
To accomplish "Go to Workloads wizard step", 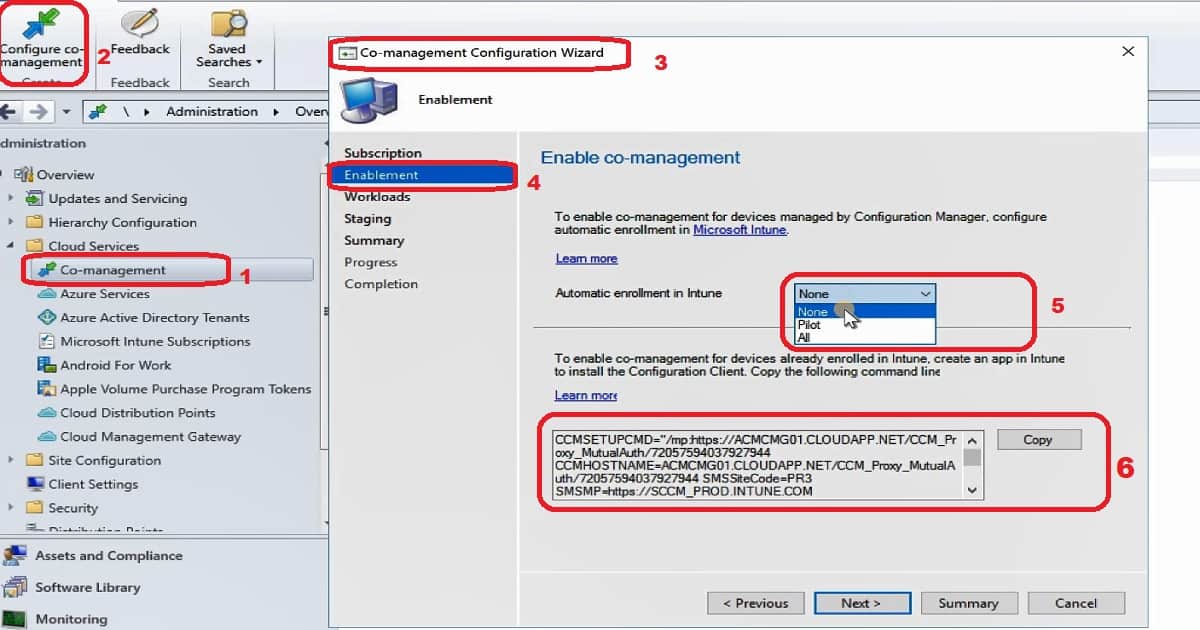I will [x=377, y=197].
